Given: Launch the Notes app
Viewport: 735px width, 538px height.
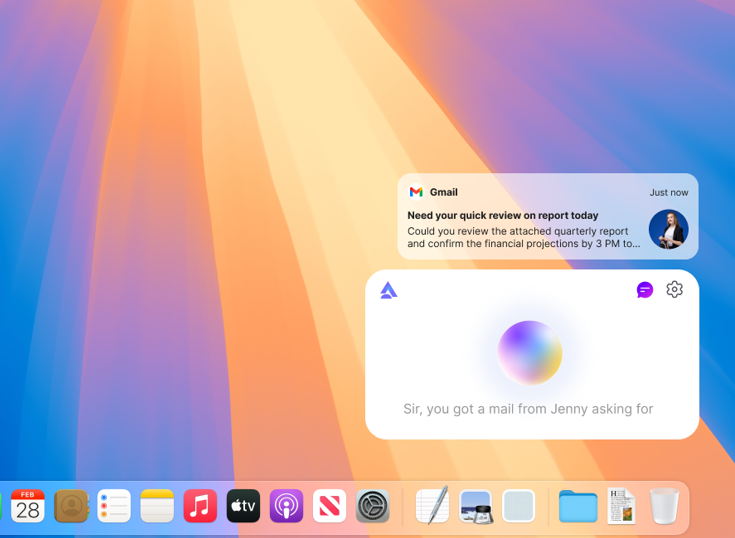Looking at the screenshot, I should pyautogui.click(x=157, y=506).
